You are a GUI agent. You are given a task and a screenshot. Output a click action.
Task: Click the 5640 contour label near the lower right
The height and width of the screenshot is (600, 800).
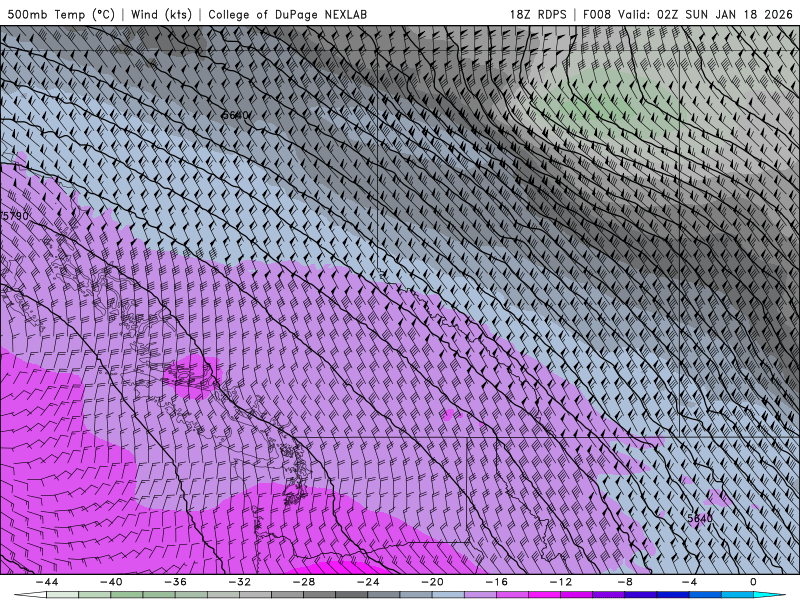point(699,518)
